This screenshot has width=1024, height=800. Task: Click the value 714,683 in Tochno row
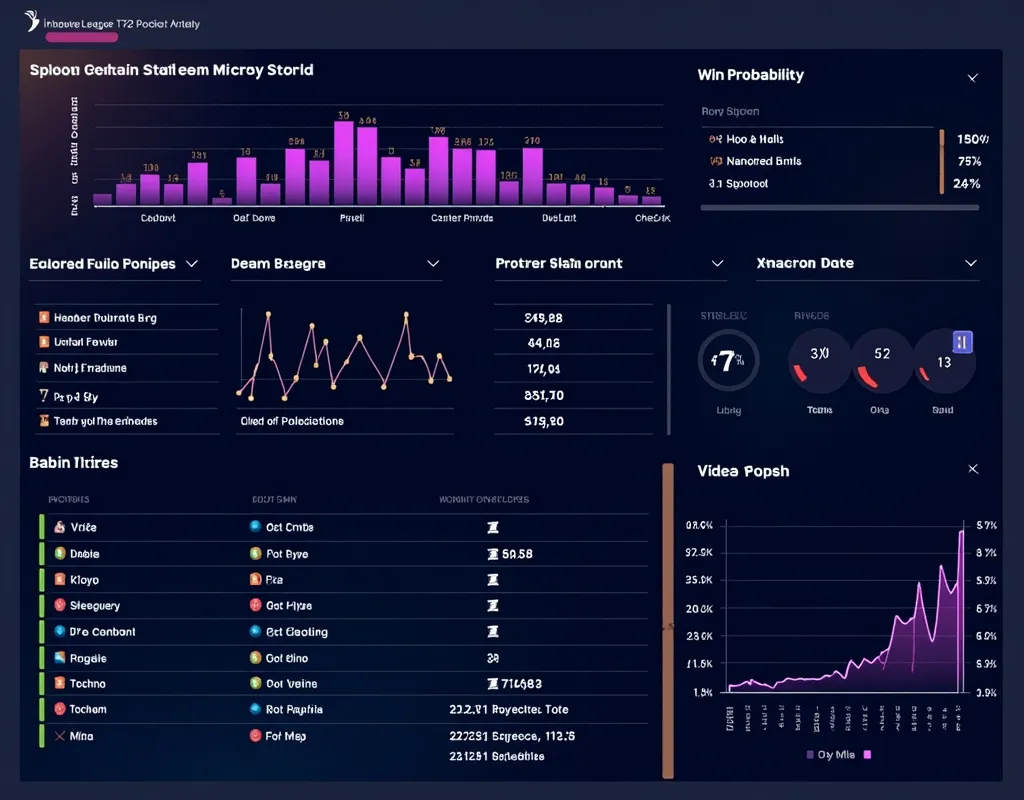click(x=521, y=684)
